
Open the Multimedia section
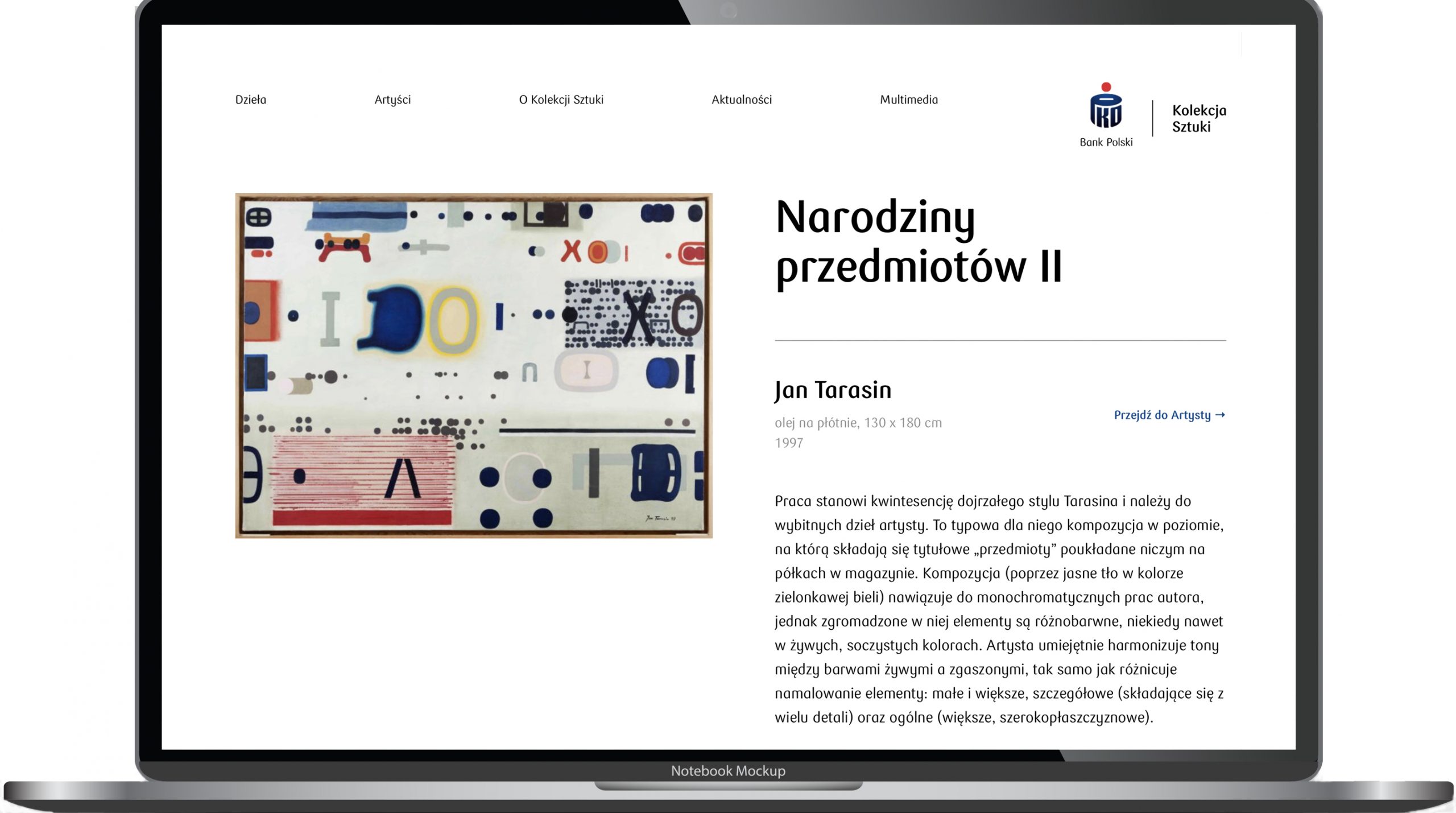click(x=909, y=100)
